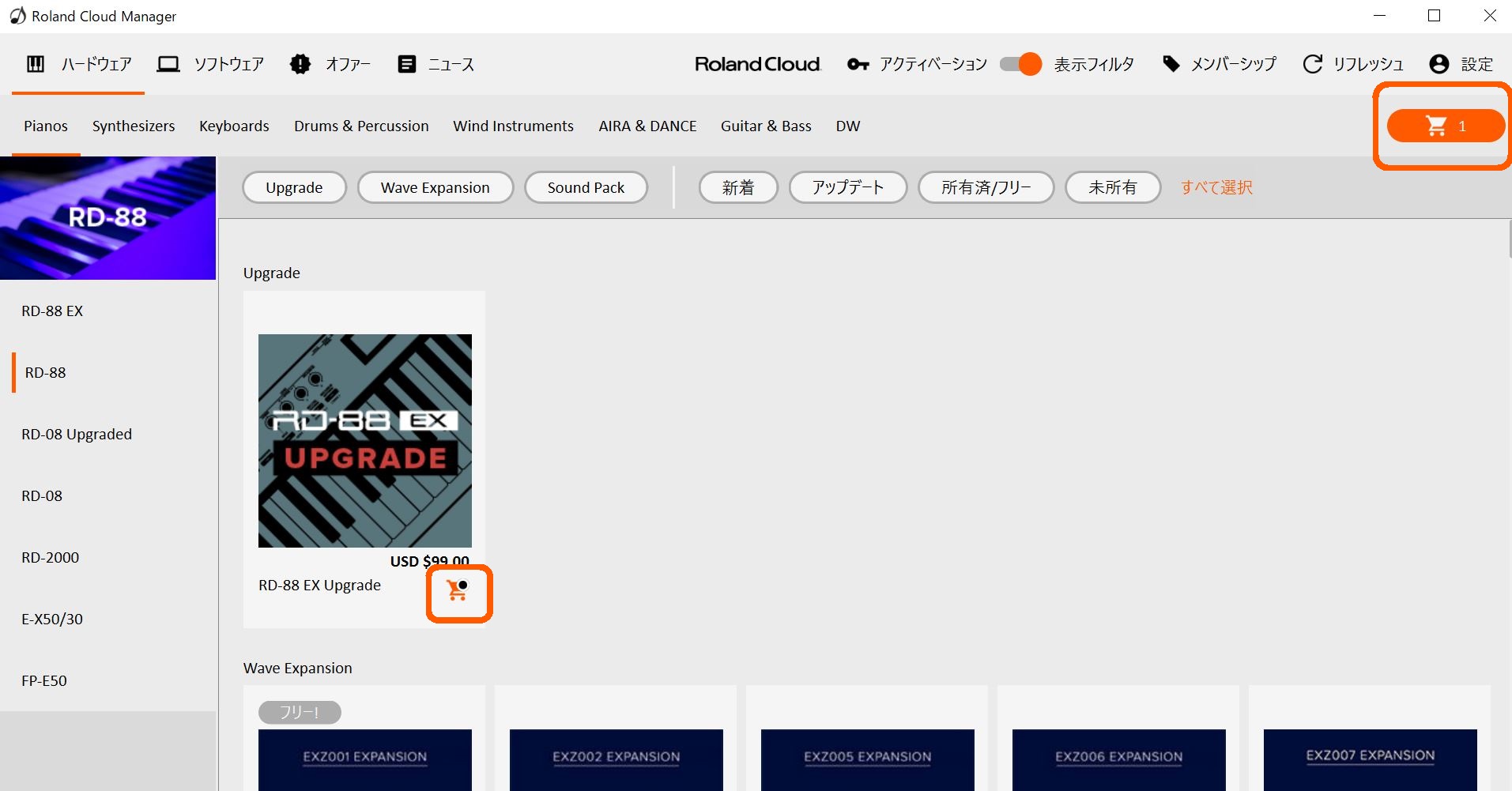Switch to the Synthesizers category tab
This screenshot has width=1512, height=791.
coord(134,126)
